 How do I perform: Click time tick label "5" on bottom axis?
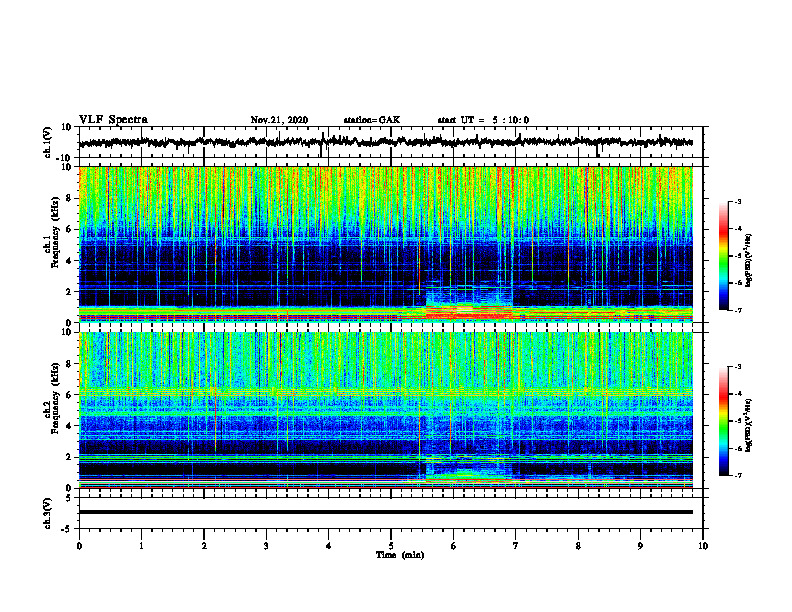coord(391,546)
